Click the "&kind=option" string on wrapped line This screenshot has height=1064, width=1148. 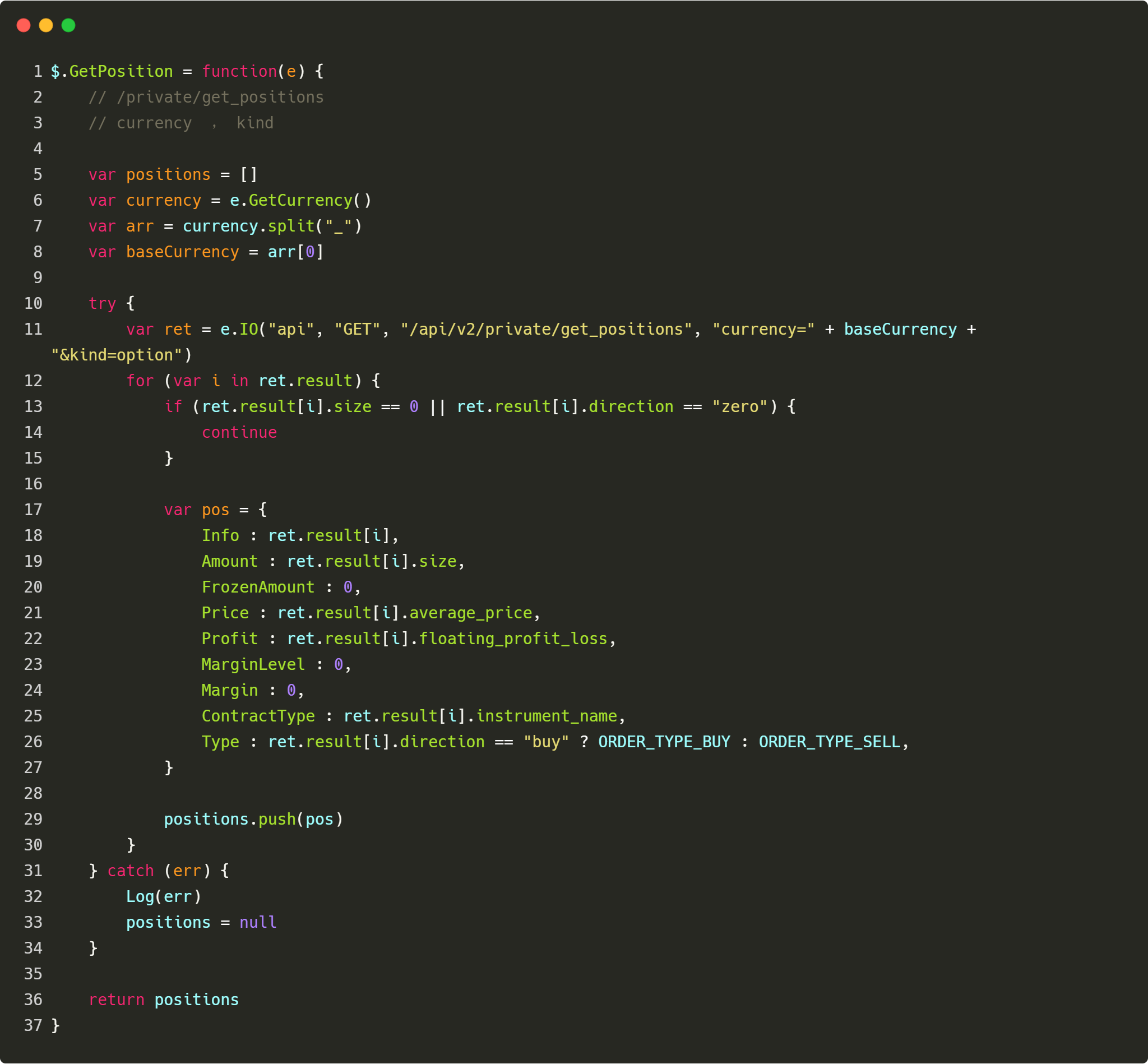[x=117, y=355]
